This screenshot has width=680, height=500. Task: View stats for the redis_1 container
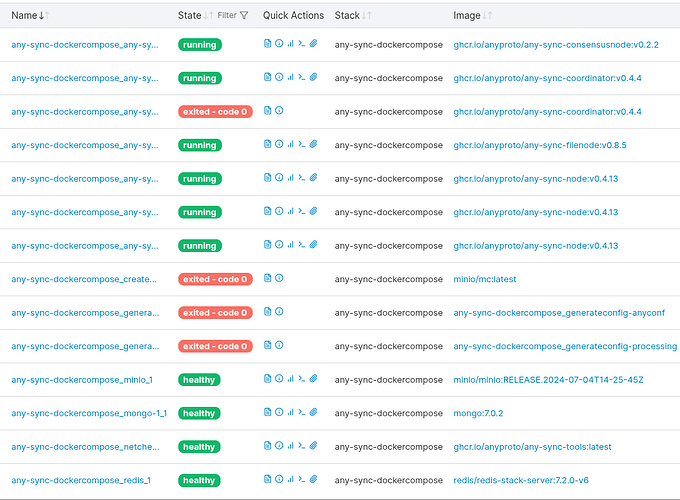291,479
